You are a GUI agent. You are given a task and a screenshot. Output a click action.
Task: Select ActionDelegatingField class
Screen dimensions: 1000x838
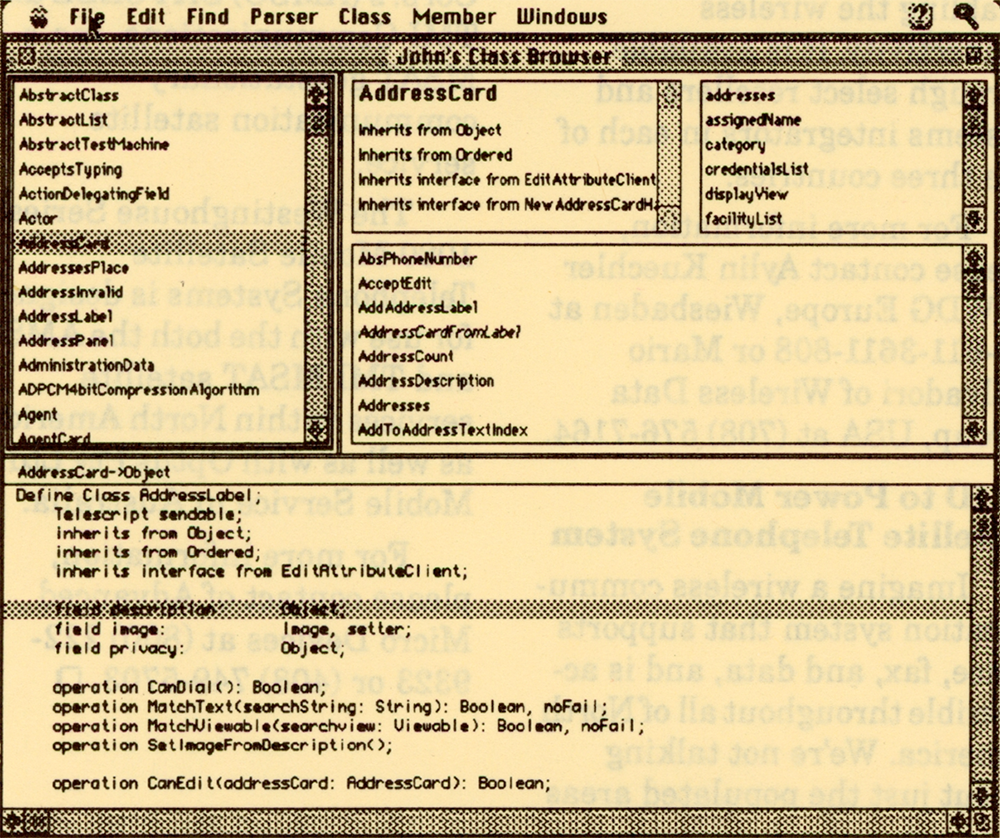pos(94,194)
